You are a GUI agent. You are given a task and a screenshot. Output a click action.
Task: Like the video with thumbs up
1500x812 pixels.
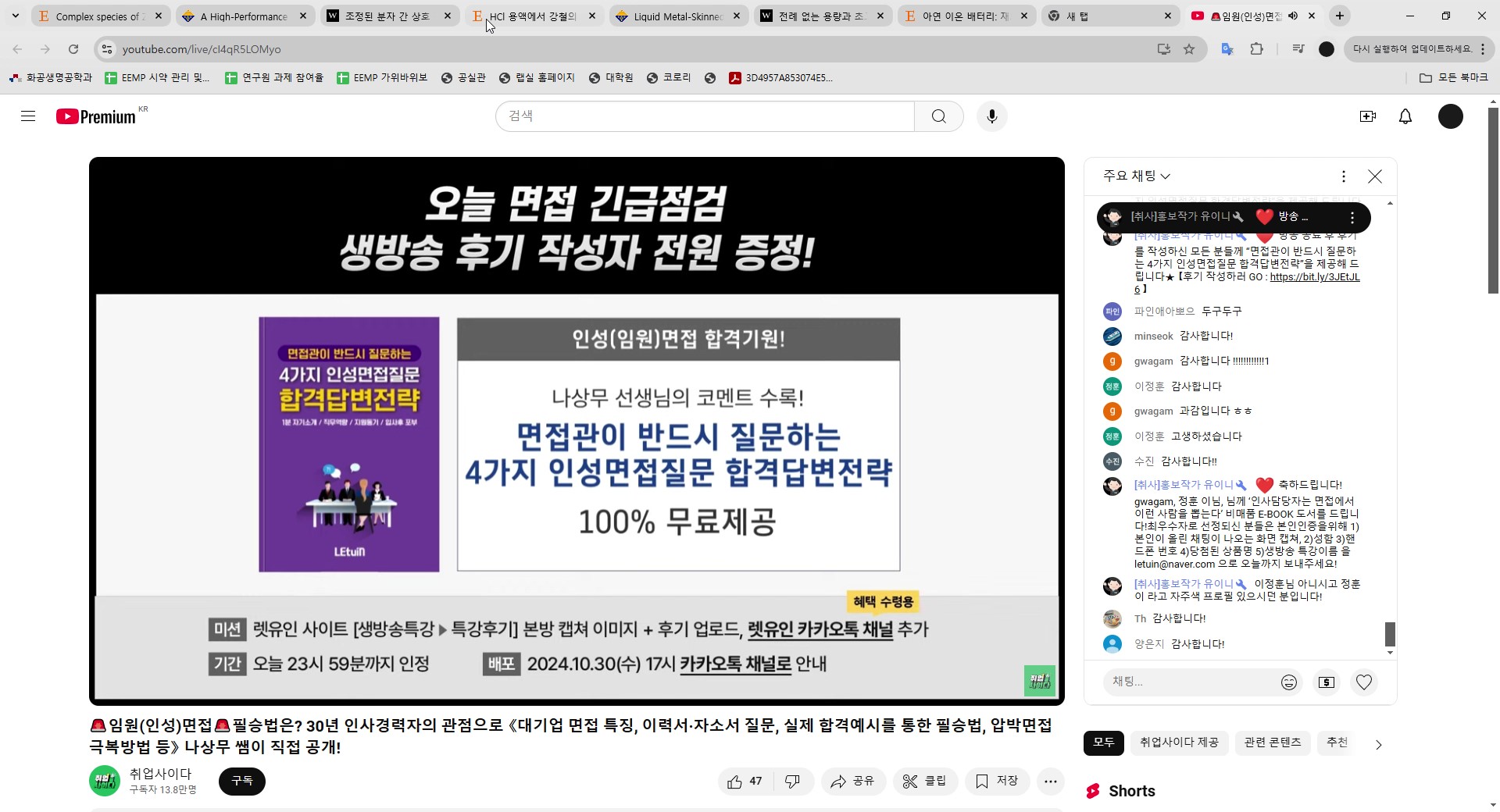point(744,782)
